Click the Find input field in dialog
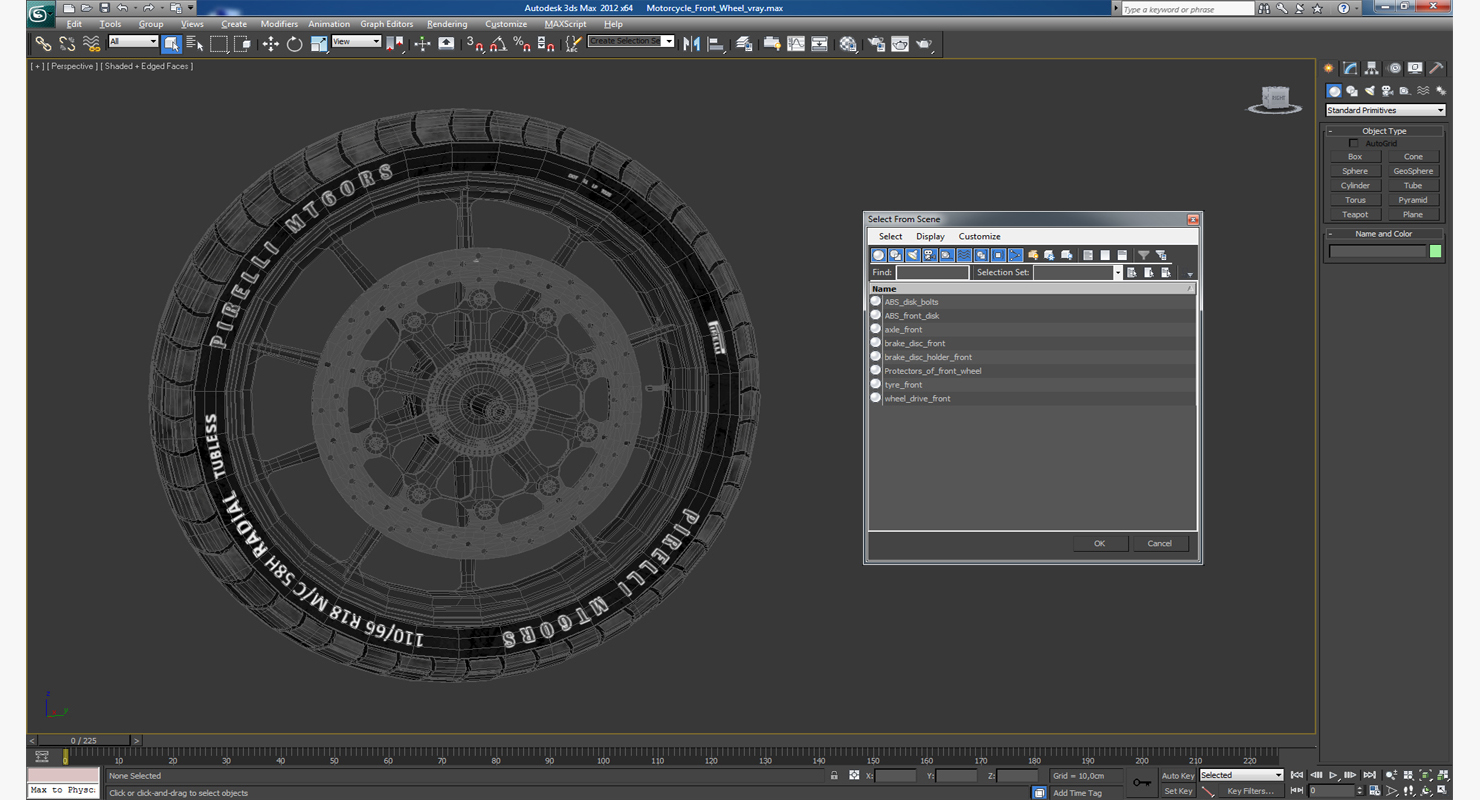 click(932, 272)
